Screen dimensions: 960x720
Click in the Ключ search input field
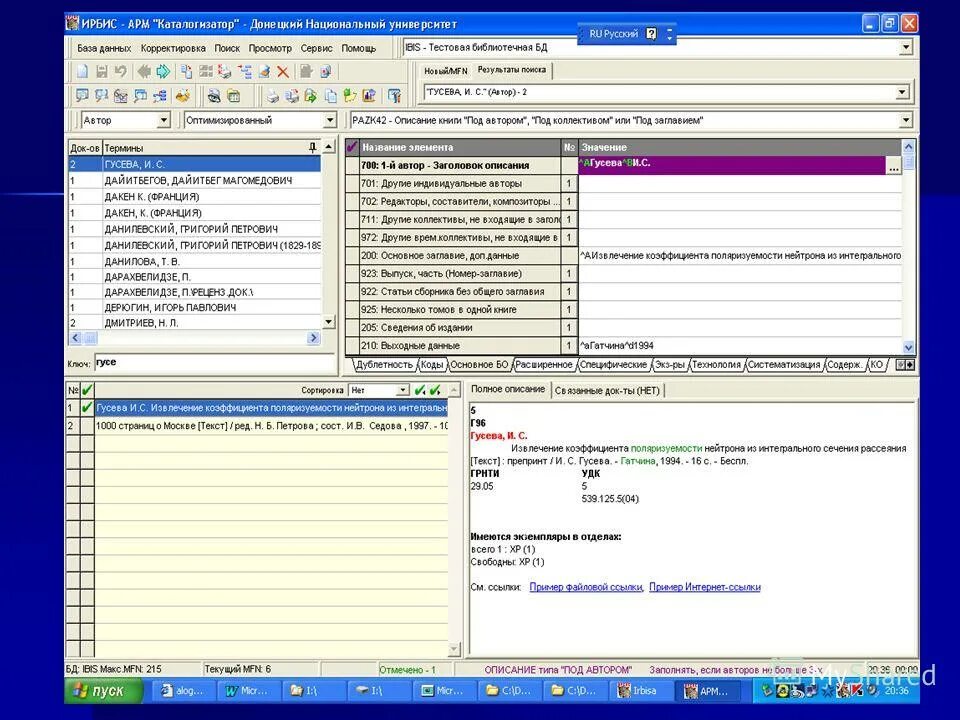click(x=214, y=362)
